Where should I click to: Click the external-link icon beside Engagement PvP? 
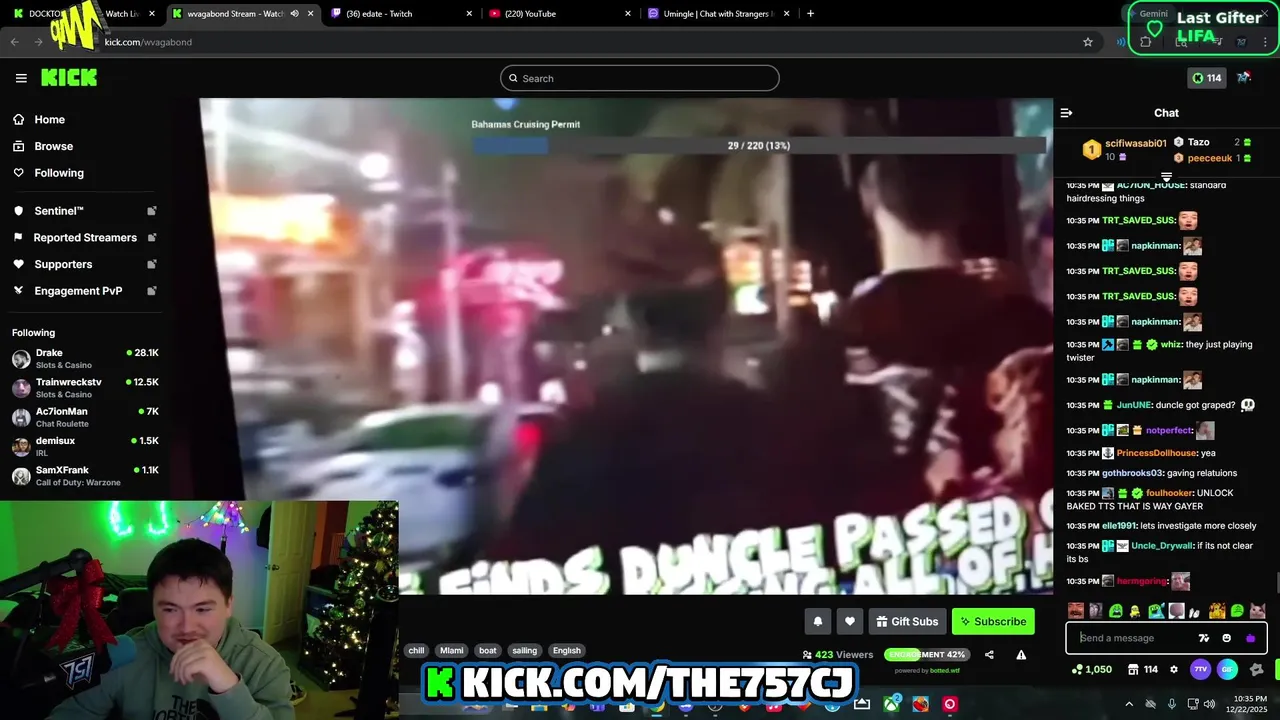tap(152, 291)
